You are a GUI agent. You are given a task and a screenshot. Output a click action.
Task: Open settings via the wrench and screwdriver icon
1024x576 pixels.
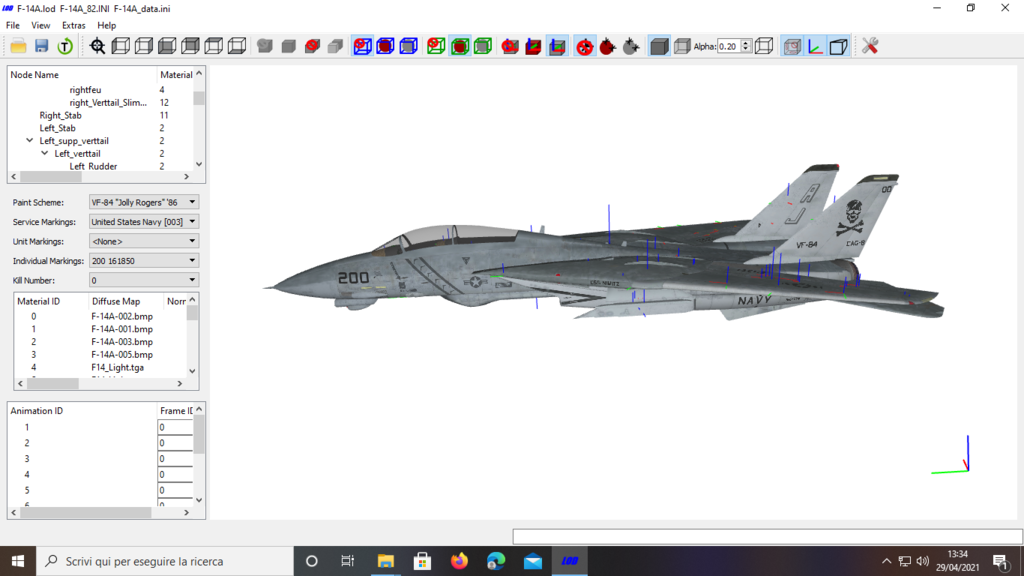pyautogui.click(x=870, y=46)
